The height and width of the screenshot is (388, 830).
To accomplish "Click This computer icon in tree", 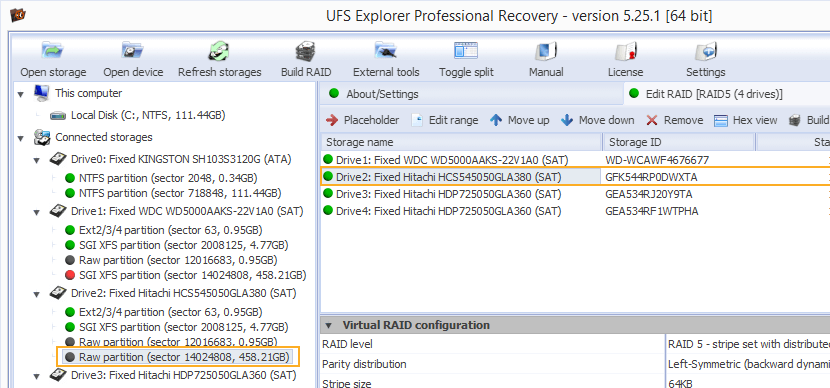I will click(41, 93).
